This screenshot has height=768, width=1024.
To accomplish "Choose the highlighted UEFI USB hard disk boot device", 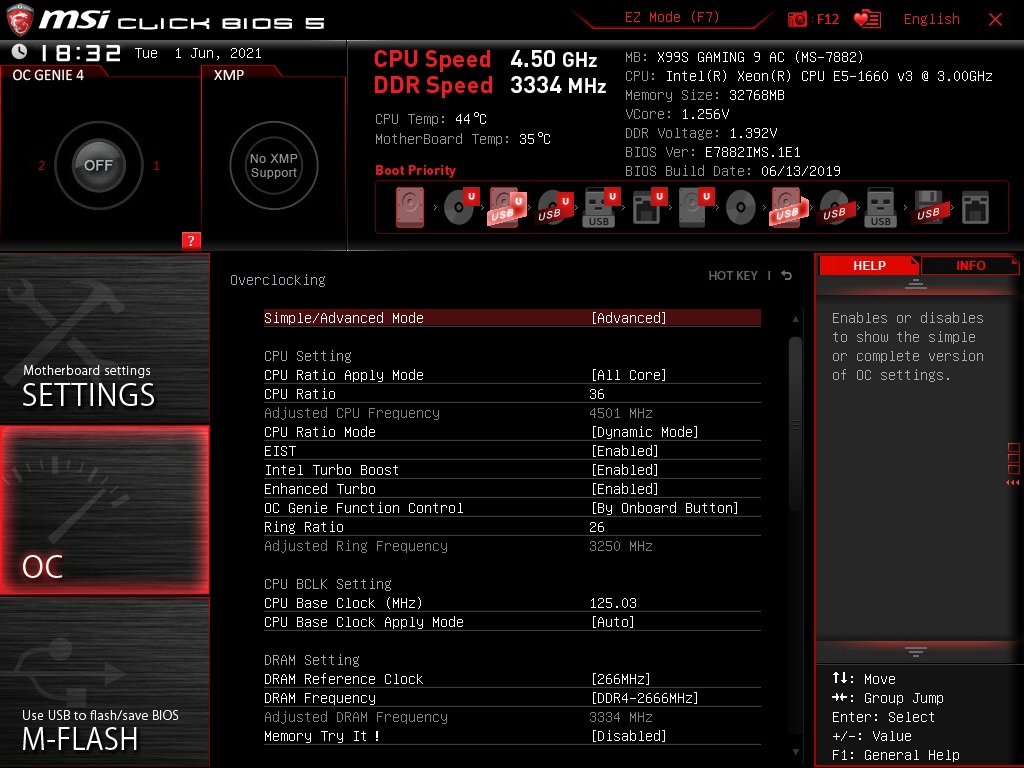I will pyautogui.click(x=507, y=208).
